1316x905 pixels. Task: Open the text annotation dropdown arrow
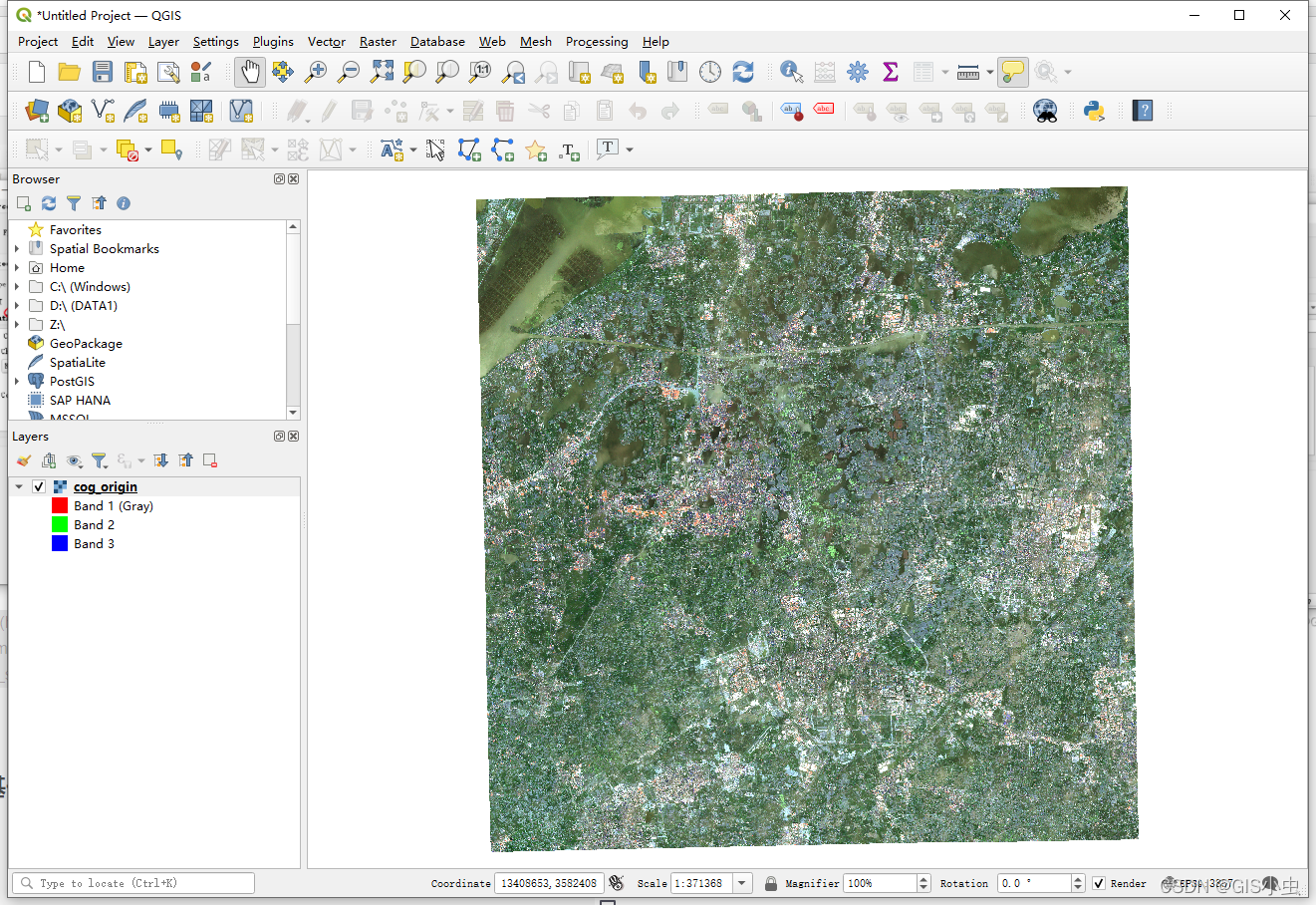click(x=630, y=150)
